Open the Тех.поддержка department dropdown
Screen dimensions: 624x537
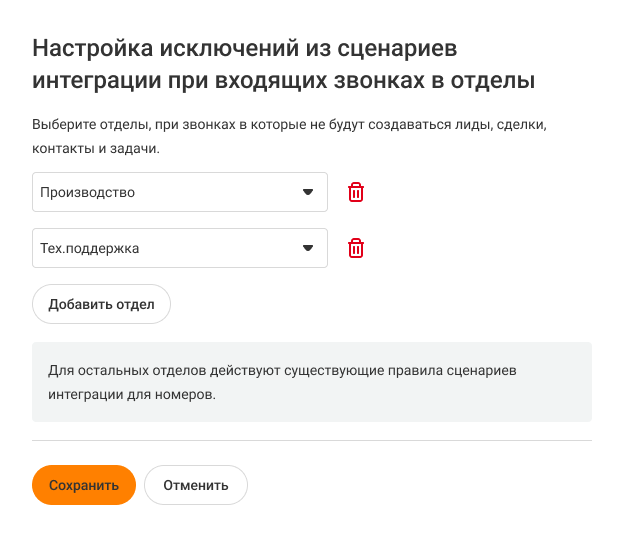pos(180,248)
